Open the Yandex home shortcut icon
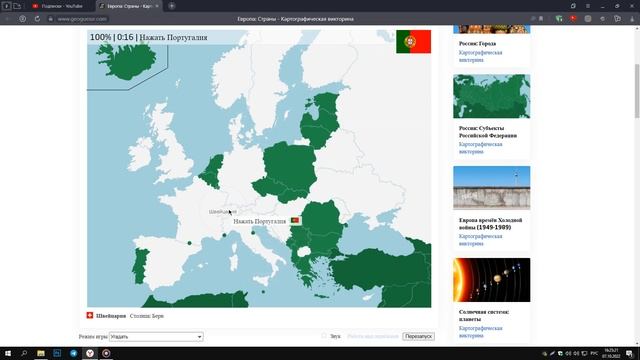This screenshot has height=360, width=640. 22,19
